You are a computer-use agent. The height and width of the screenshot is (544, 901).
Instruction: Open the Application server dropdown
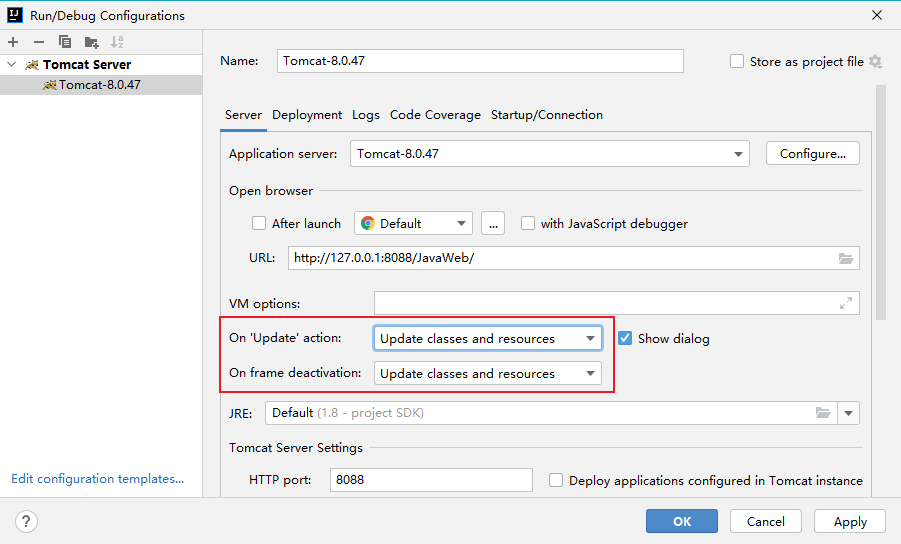click(549, 154)
